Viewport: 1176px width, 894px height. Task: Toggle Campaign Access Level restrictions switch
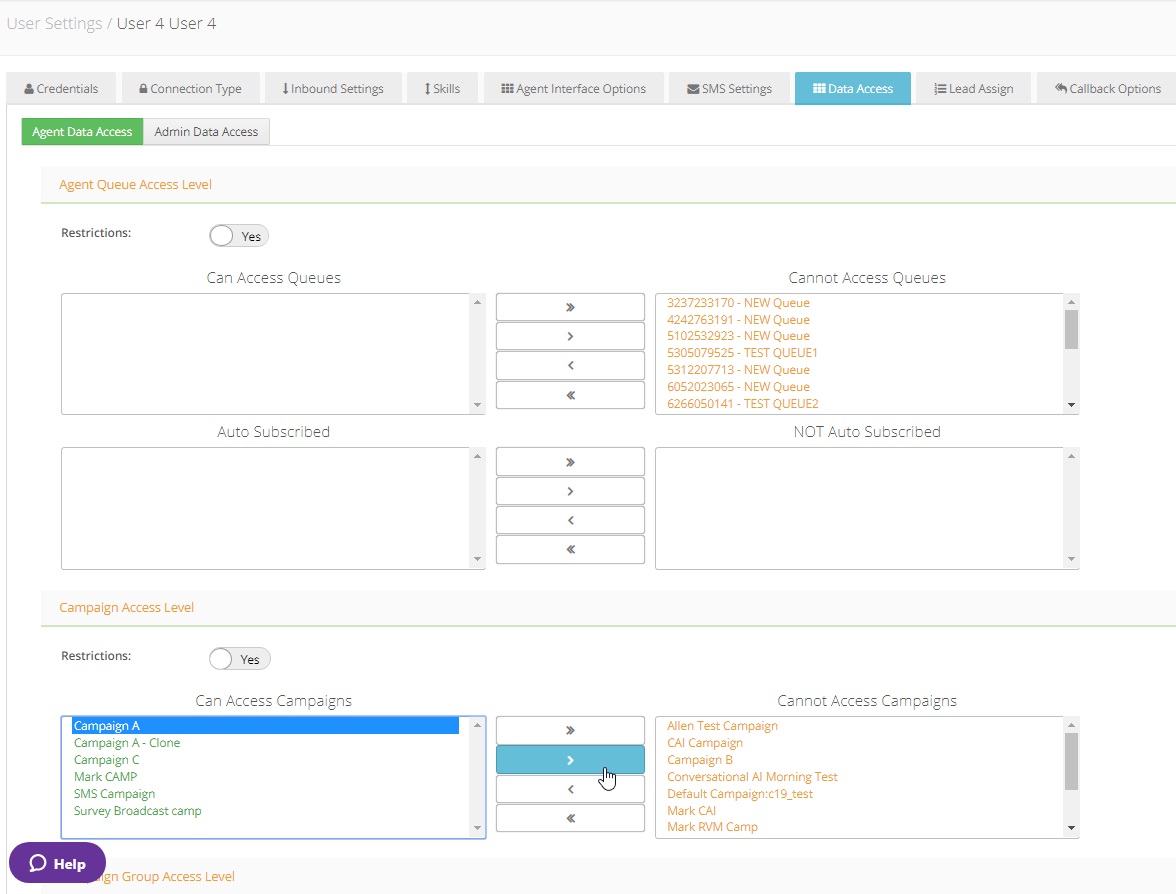(239, 659)
